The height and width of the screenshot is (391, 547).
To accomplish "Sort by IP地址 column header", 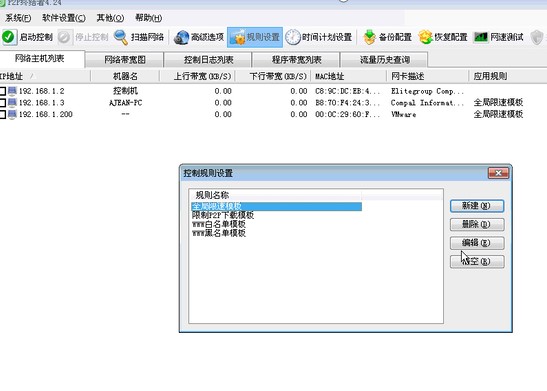I will click(45, 76).
